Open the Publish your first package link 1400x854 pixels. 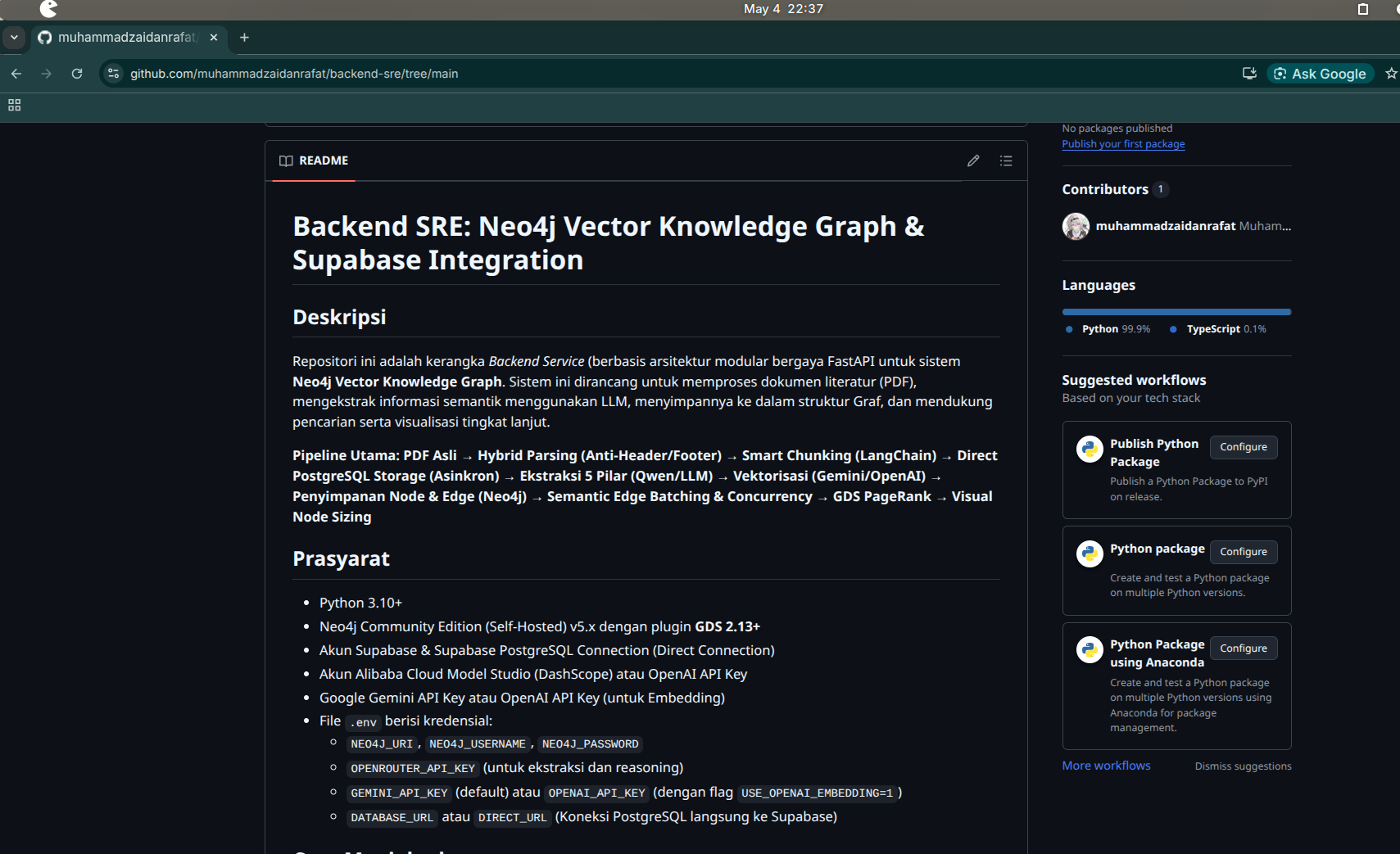click(1123, 144)
